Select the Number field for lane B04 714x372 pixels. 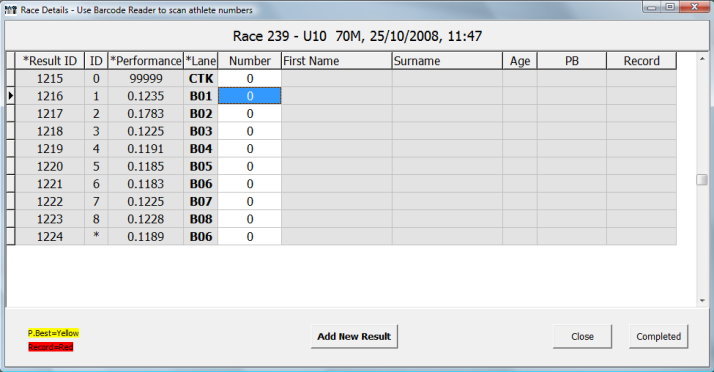pos(250,149)
